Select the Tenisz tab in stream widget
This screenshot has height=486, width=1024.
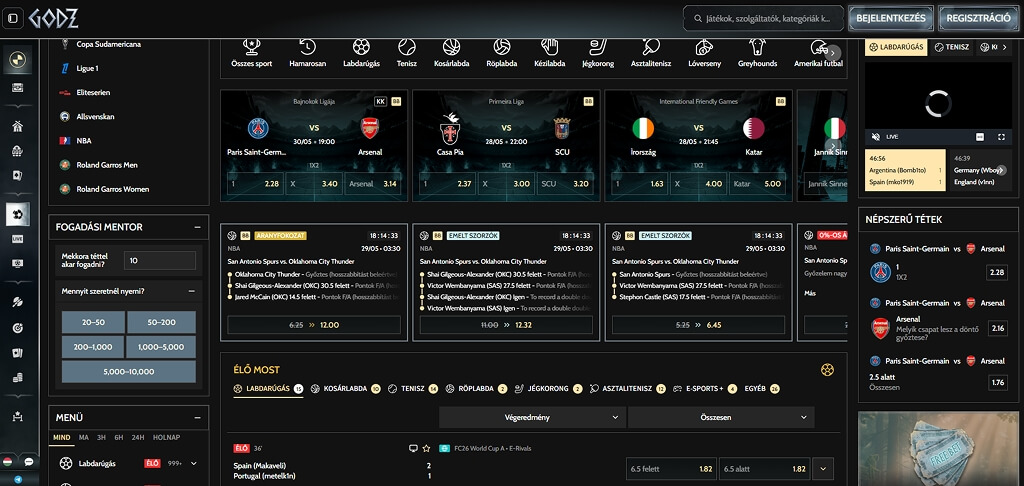(x=952, y=47)
